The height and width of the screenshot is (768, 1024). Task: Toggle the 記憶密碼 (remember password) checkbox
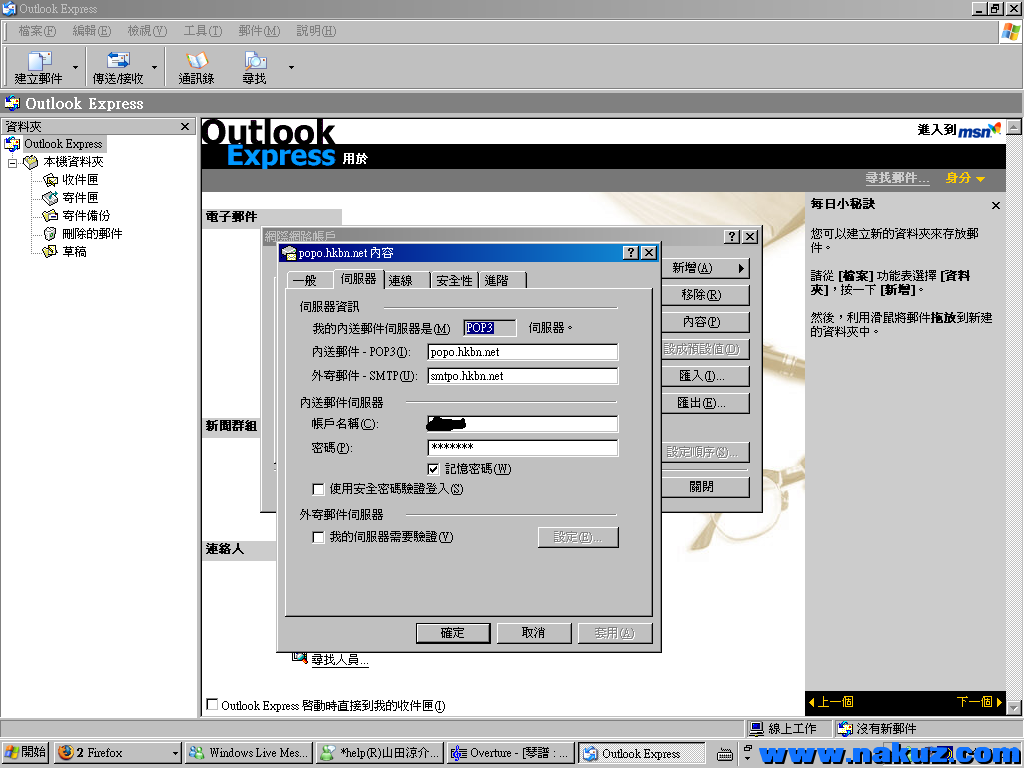pos(433,469)
